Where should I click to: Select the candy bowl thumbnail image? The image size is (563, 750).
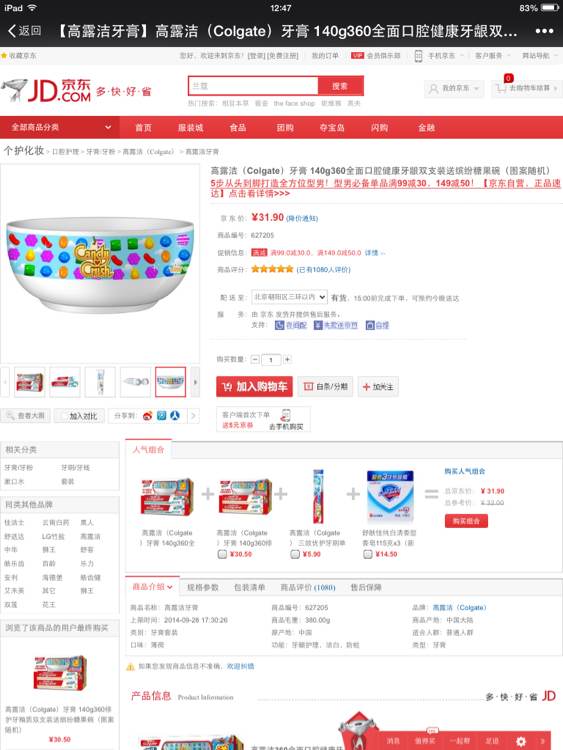[170, 382]
